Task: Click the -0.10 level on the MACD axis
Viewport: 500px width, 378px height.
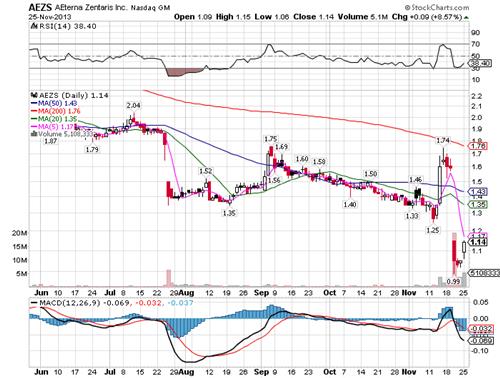Action: 479,351
